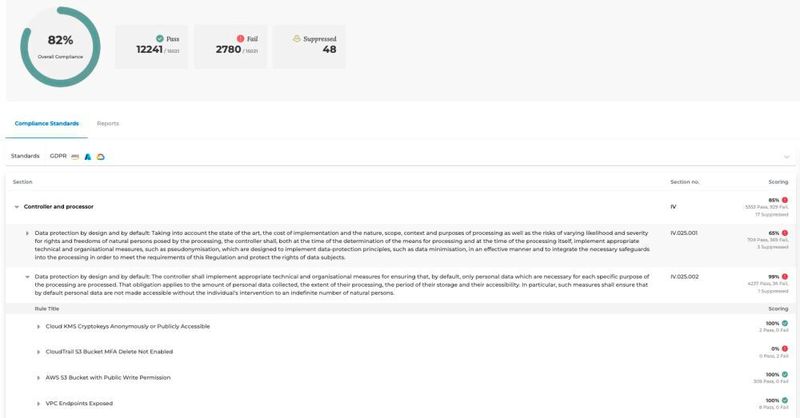Expand section IV.025.001 data protection row
The height and width of the screenshot is (418, 800).
pos(28,233)
